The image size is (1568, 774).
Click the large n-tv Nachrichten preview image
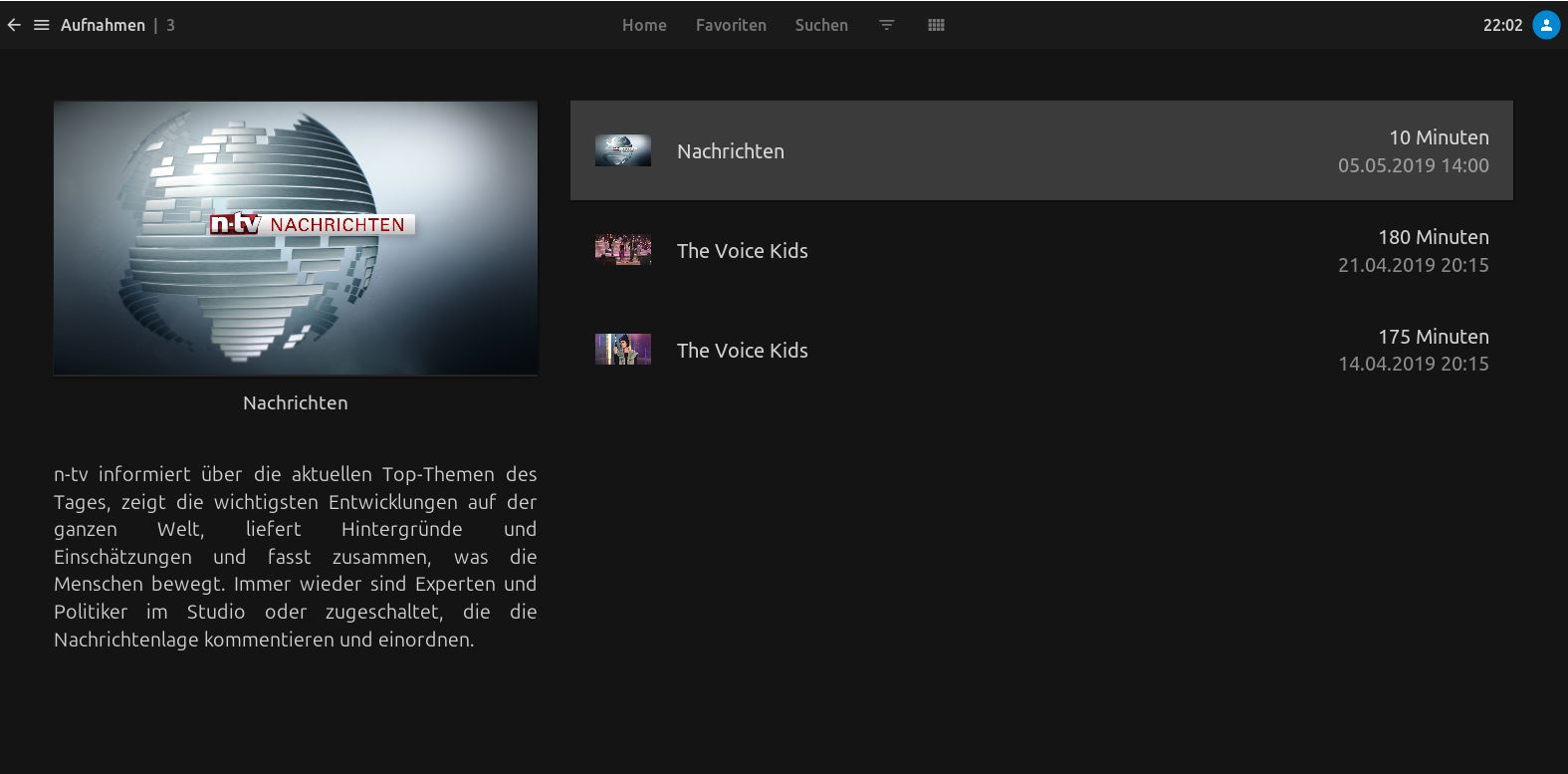(296, 238)
